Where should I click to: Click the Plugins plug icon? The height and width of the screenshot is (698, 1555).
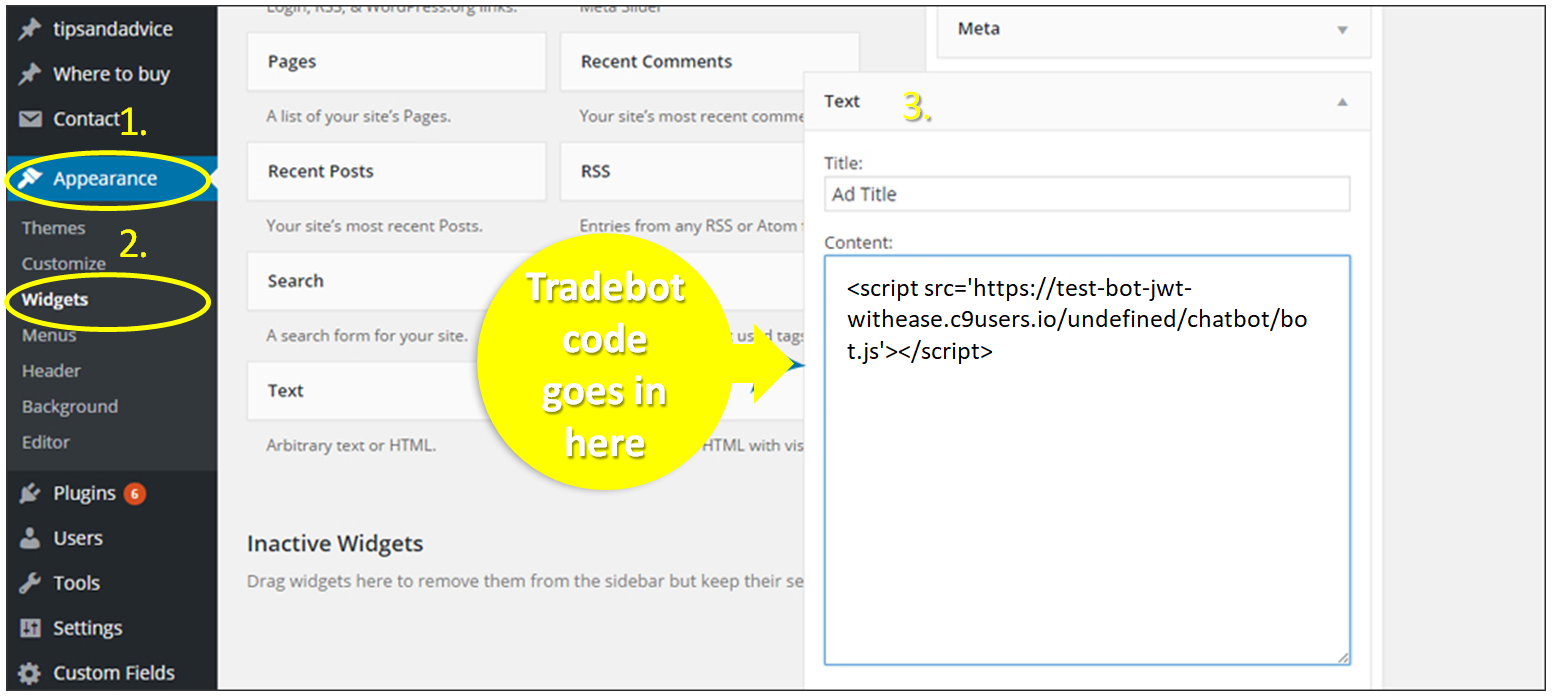click(x=30, y=493)
